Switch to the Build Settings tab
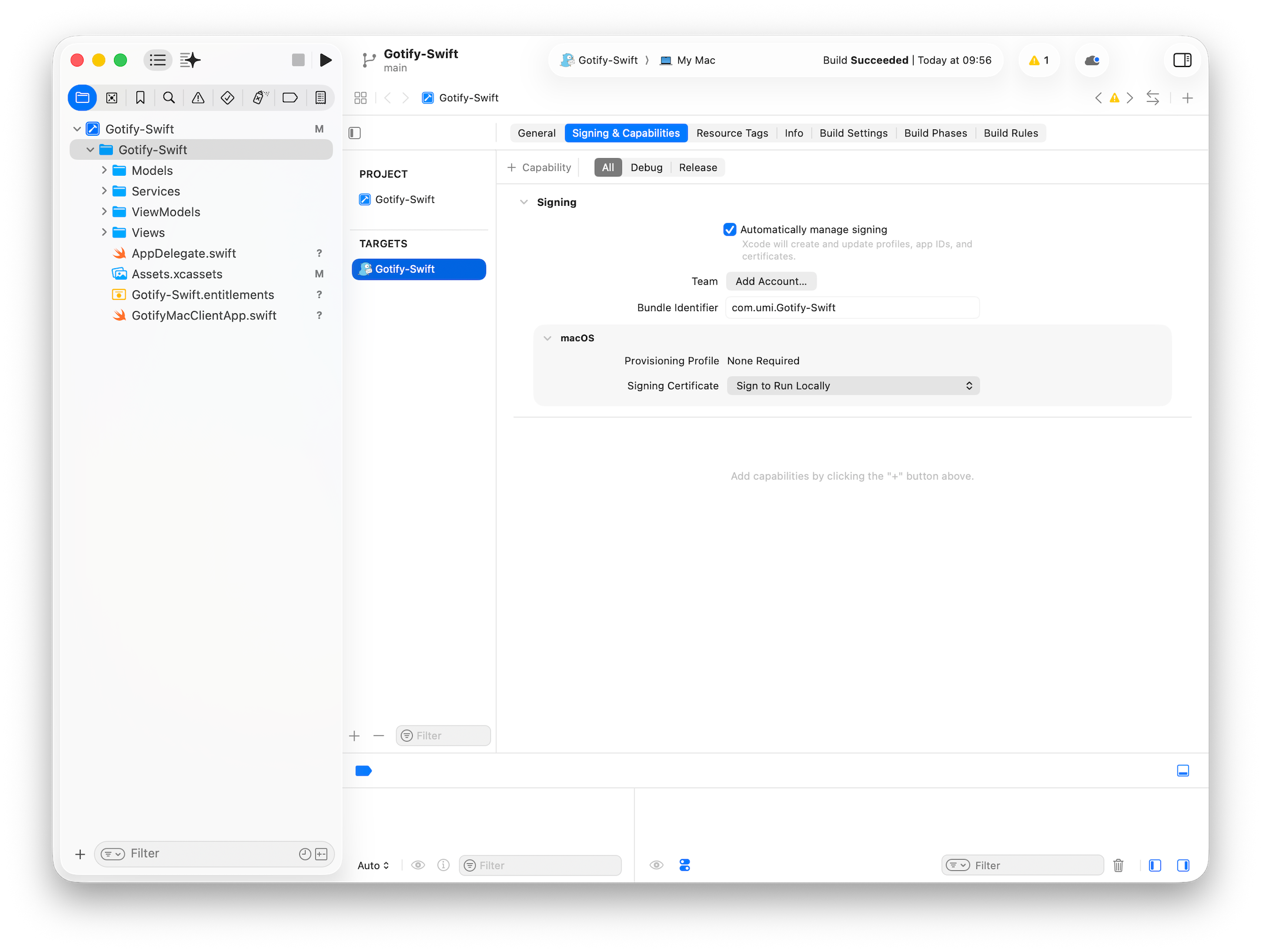1261x952 pixels. 853,133
